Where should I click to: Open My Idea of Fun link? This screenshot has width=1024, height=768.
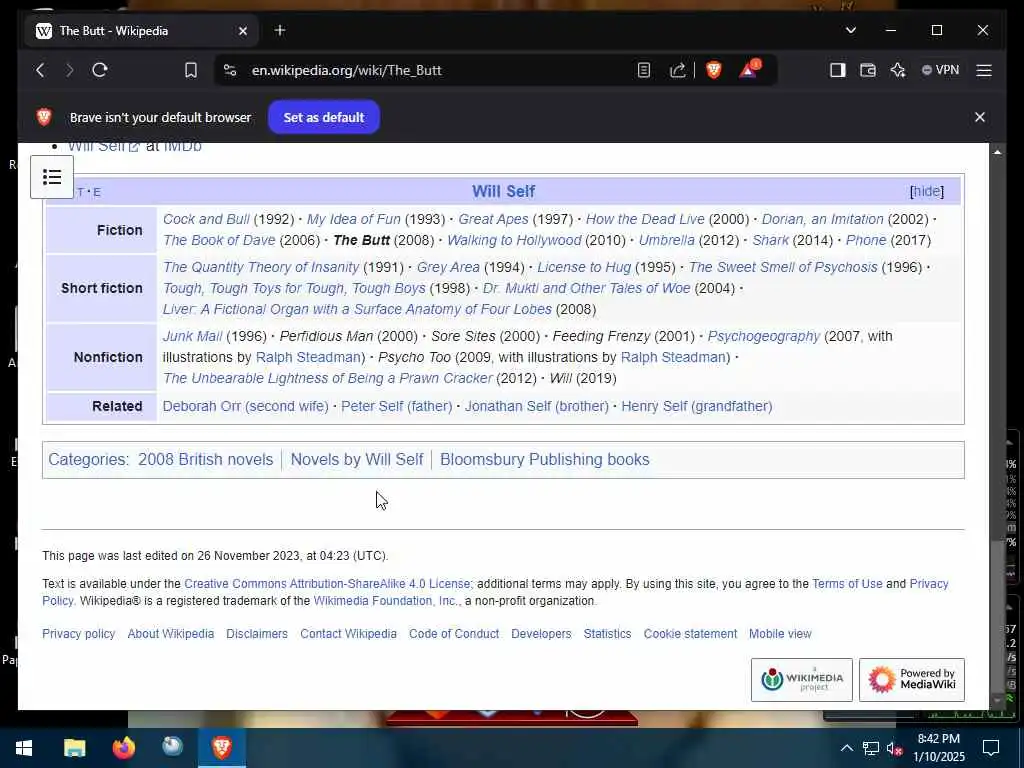tap(353, 219)
